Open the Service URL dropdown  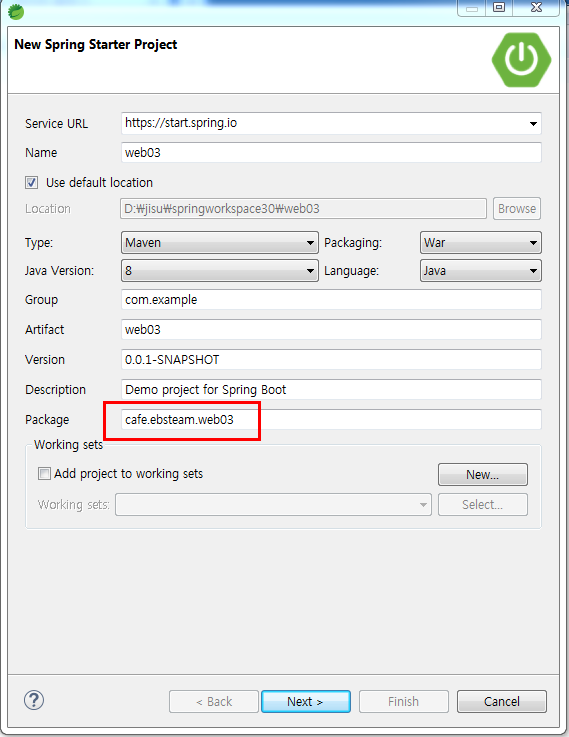533,124
